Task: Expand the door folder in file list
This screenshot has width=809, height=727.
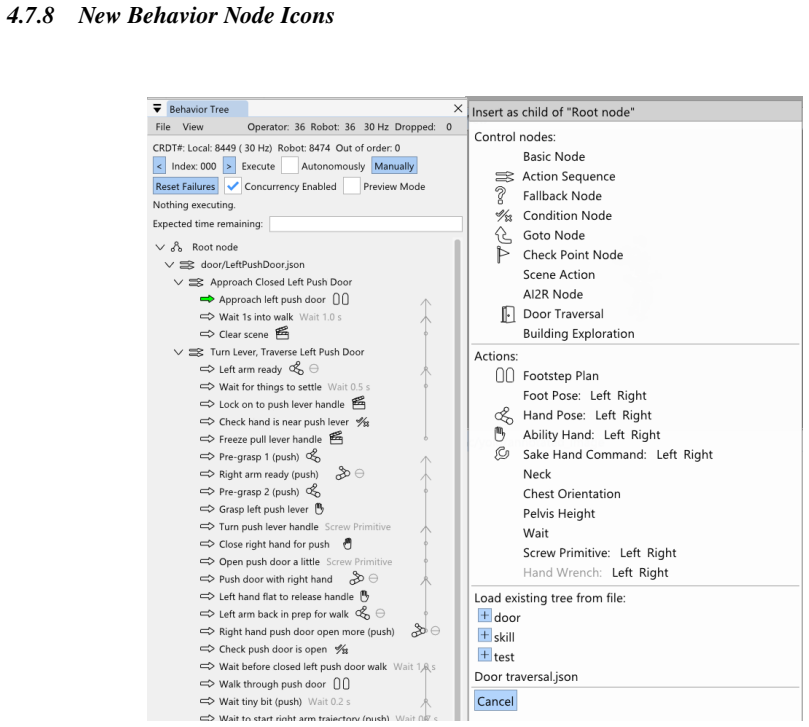Action: pyautogui.click(x=484, y=616)
